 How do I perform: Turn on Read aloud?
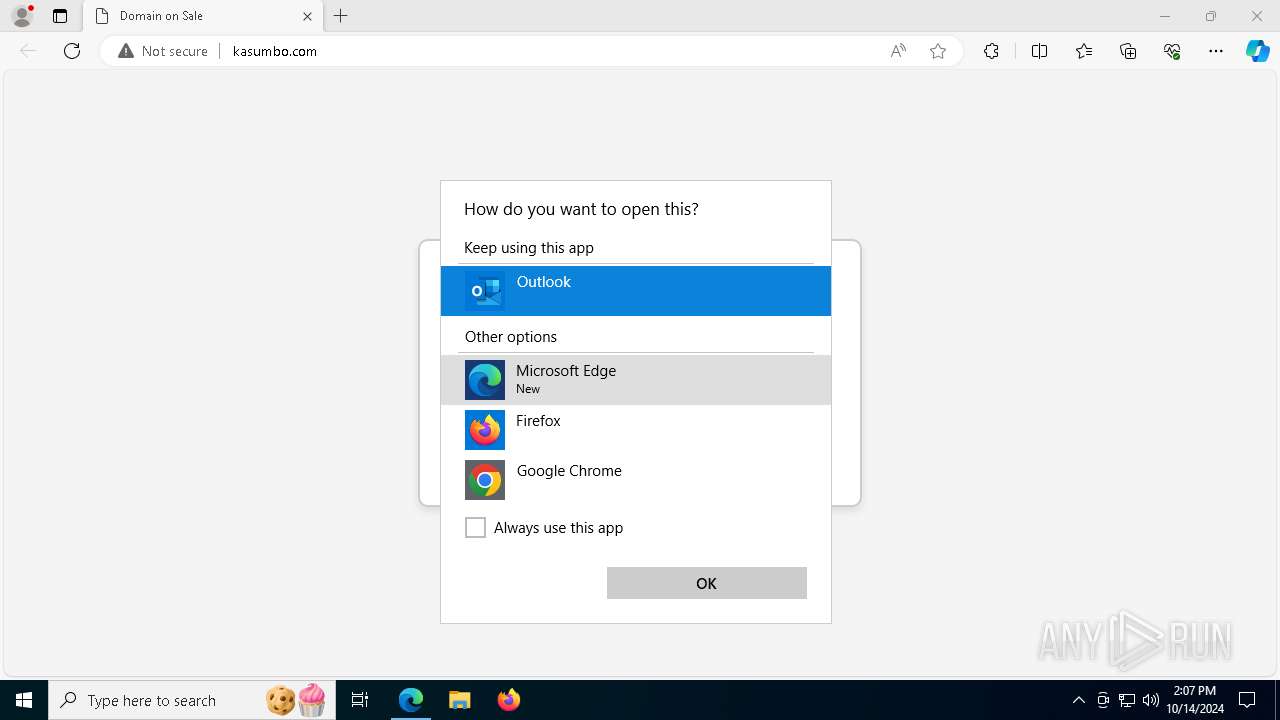click(898, 51)
